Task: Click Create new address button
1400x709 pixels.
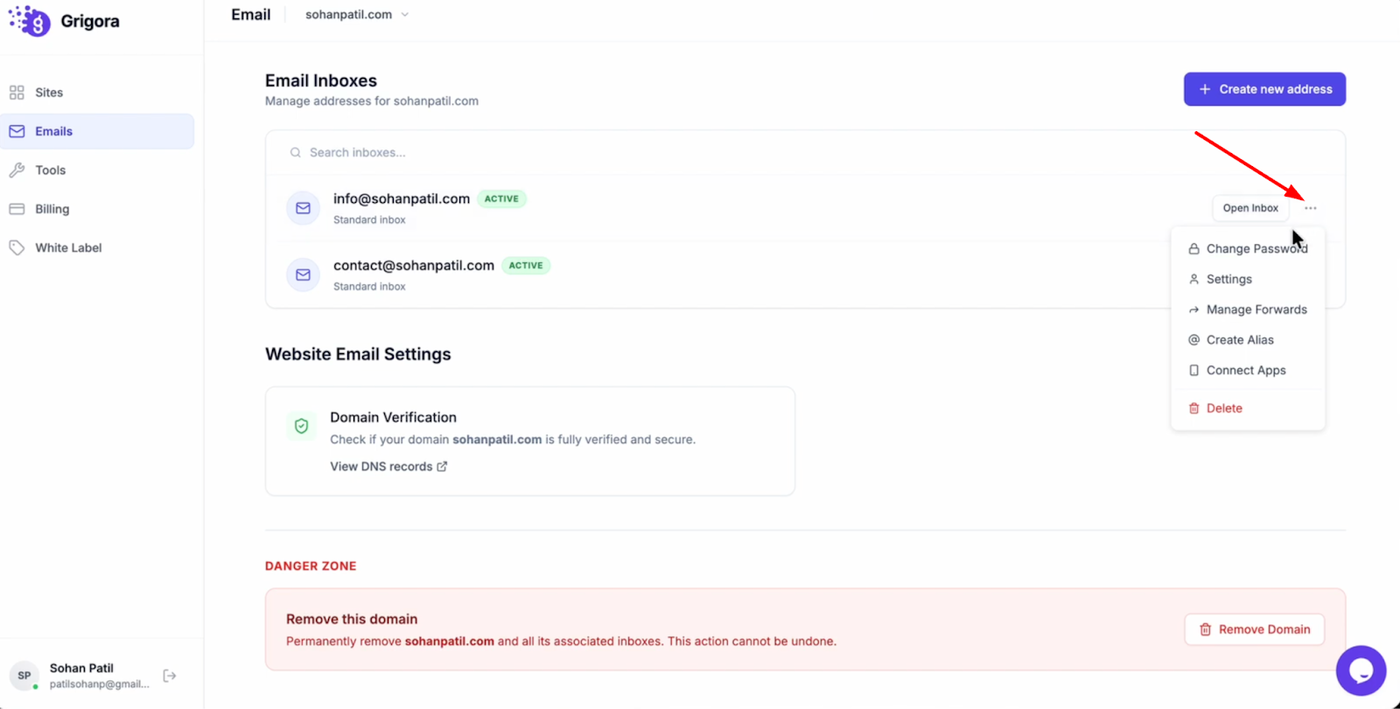Action: (x=1264, y=89)
